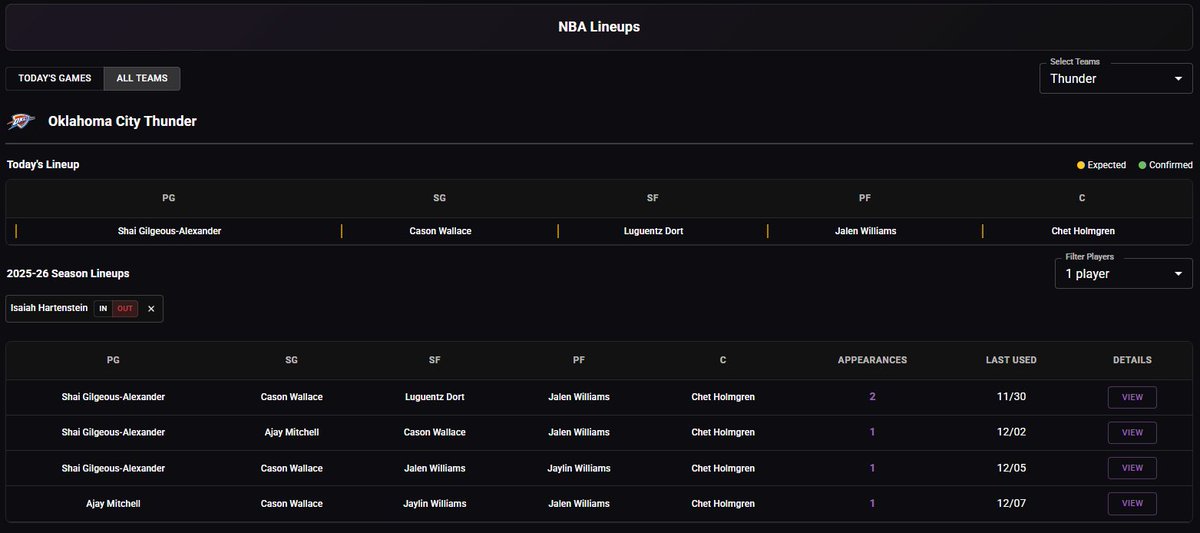This screenshot has width=1200, height=533.
Task: Click the PF header in season lineups table
Action: (x=579, y=360)
